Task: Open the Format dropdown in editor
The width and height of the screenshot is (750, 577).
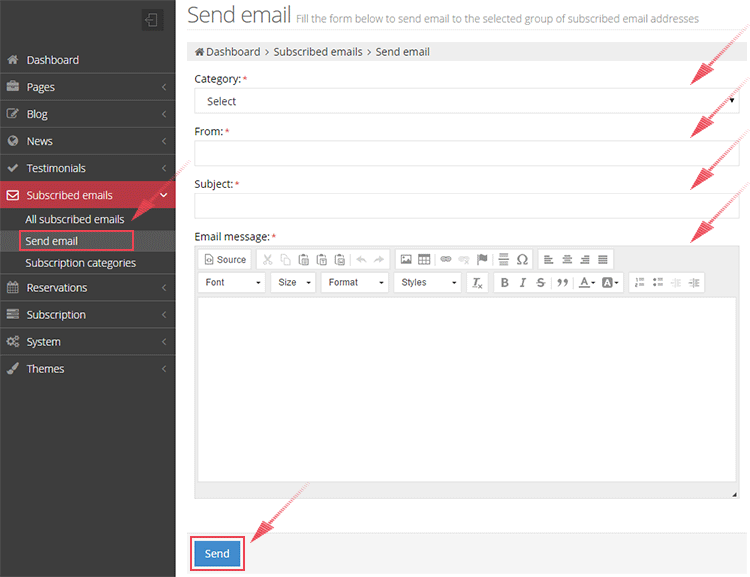Action: 354,283
